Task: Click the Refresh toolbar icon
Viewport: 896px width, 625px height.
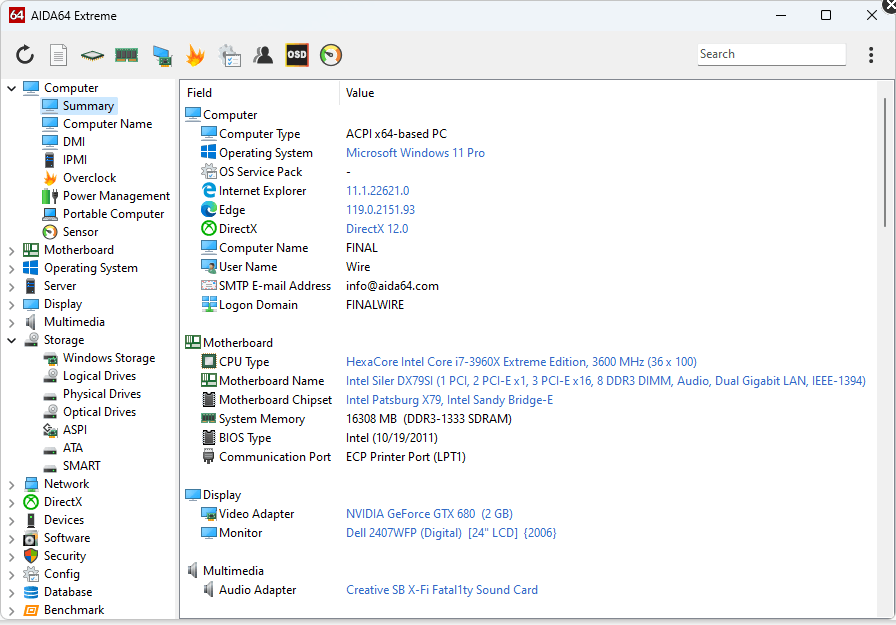Action: click(x=25, y=55)
